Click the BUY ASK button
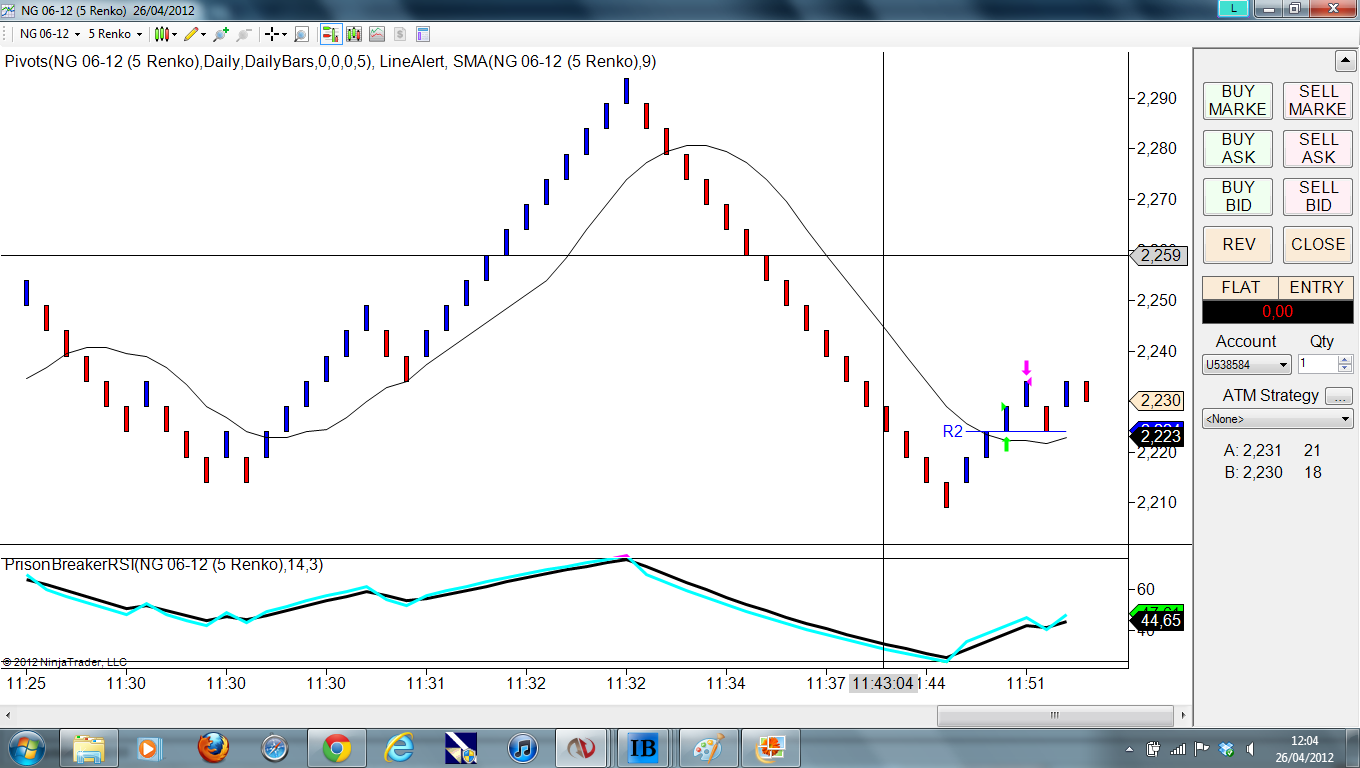Image resolution: width=1360 pixels, height=768 pixels. tap(1237, 148)
